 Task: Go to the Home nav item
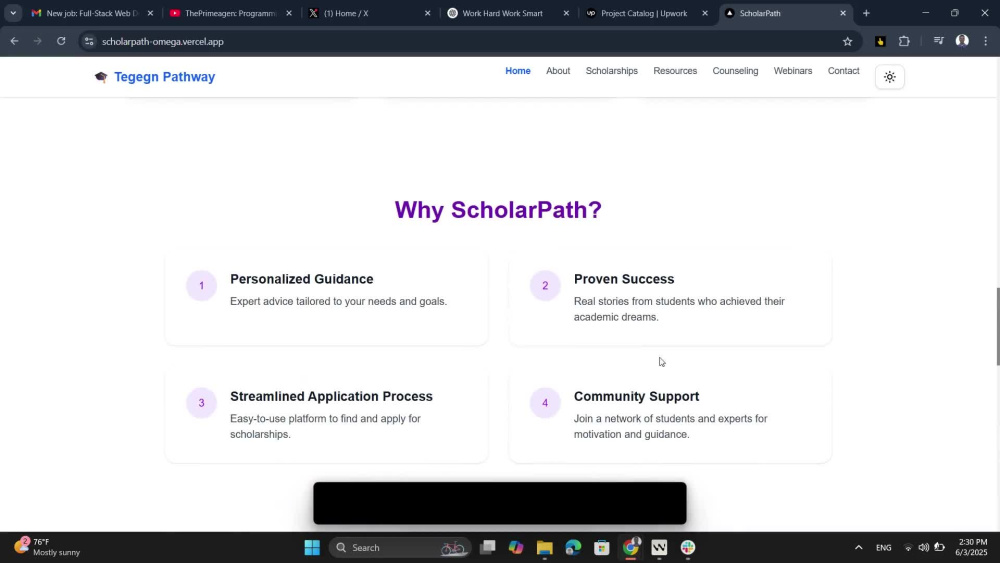coord(517,71)
